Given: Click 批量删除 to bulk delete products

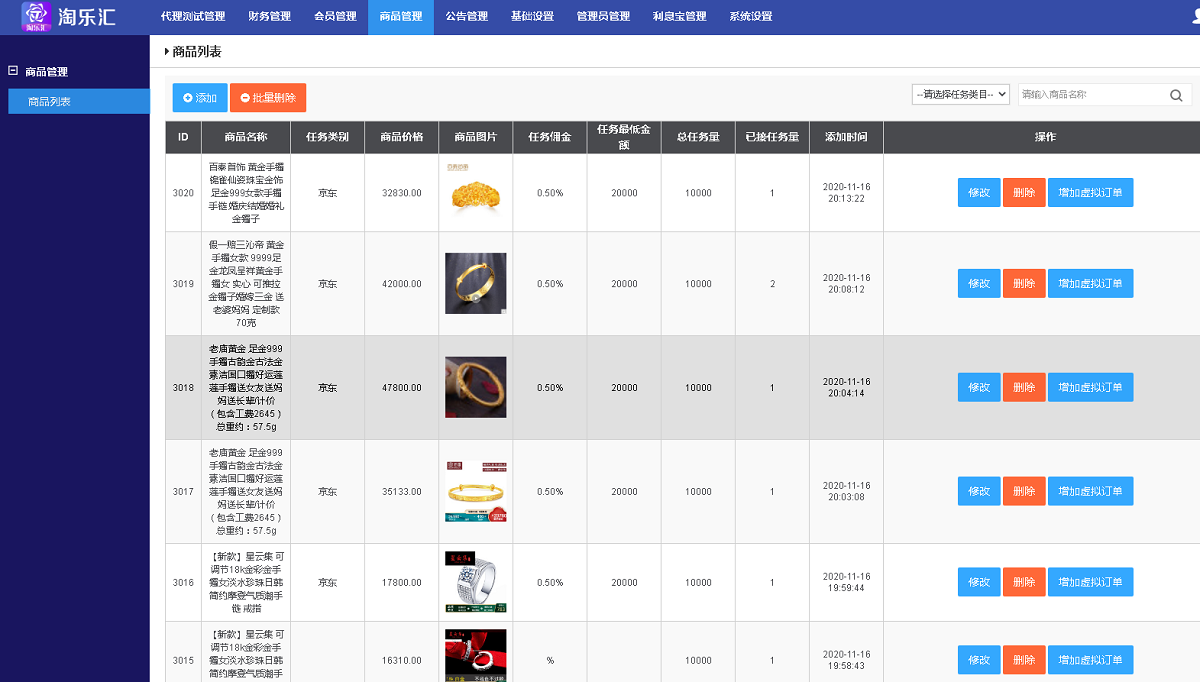Looking at the screenshot, I should pyautogui.click(x=266, y=97).
